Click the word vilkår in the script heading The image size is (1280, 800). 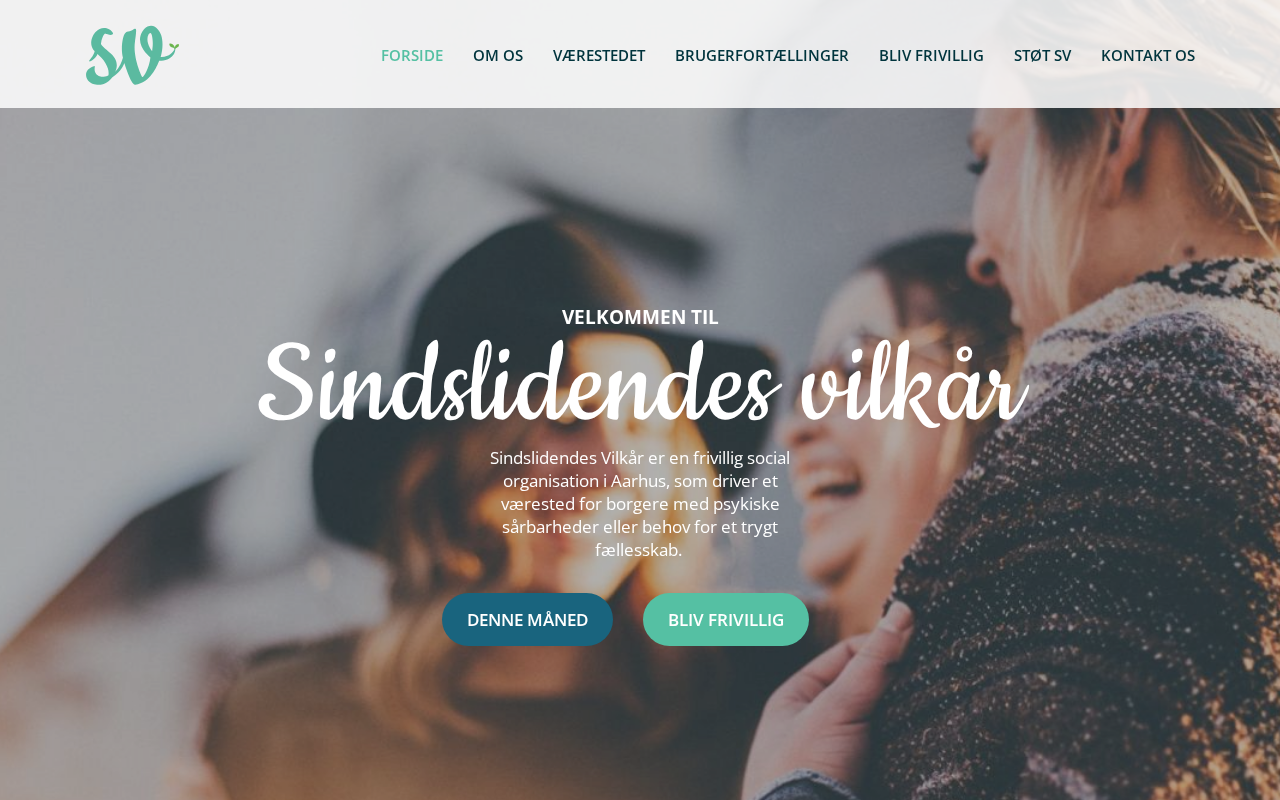913,385
